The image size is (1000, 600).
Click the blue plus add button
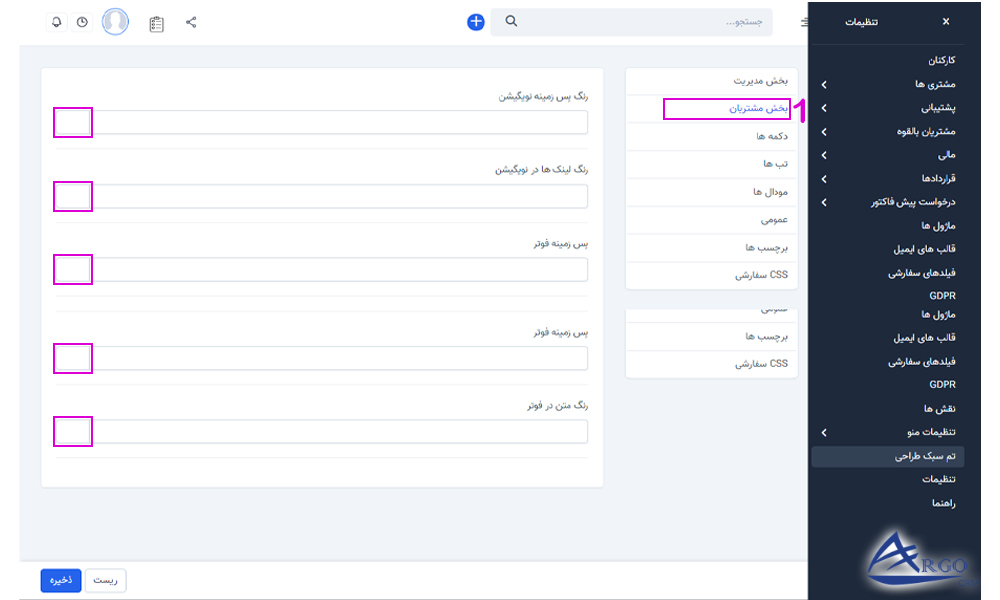click(475, 20)
